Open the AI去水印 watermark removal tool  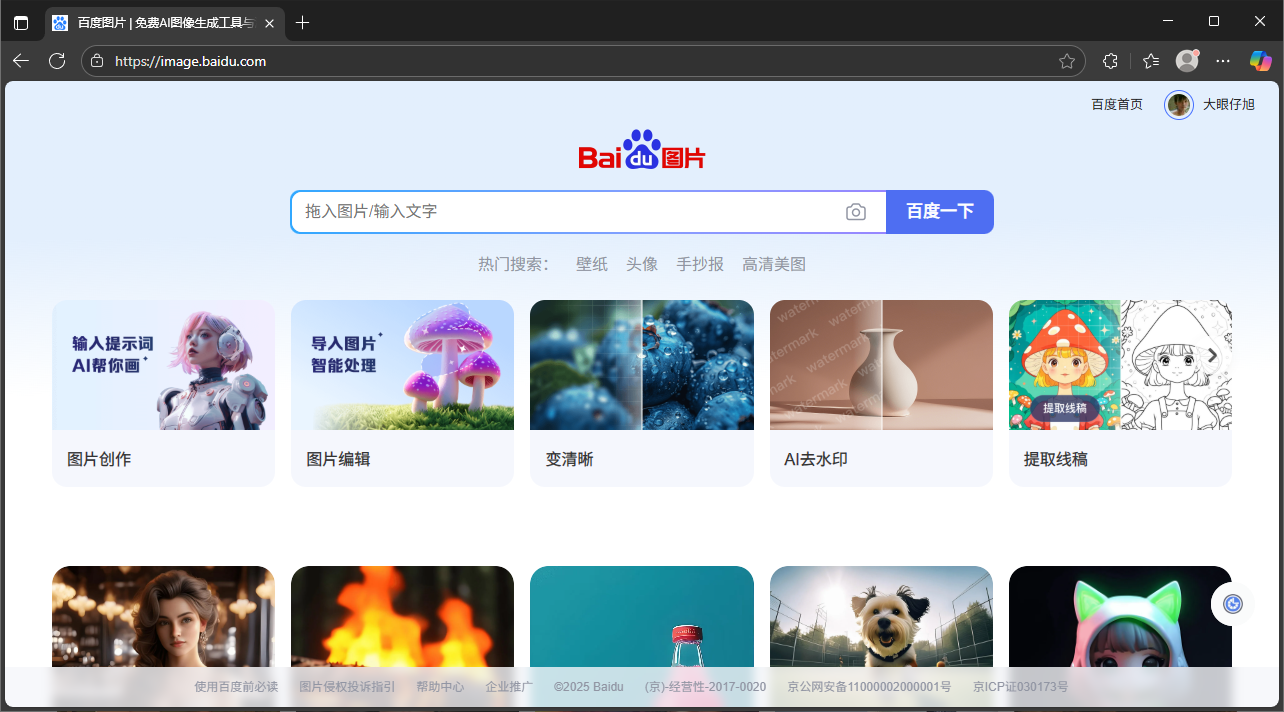[x=880, y=393]
